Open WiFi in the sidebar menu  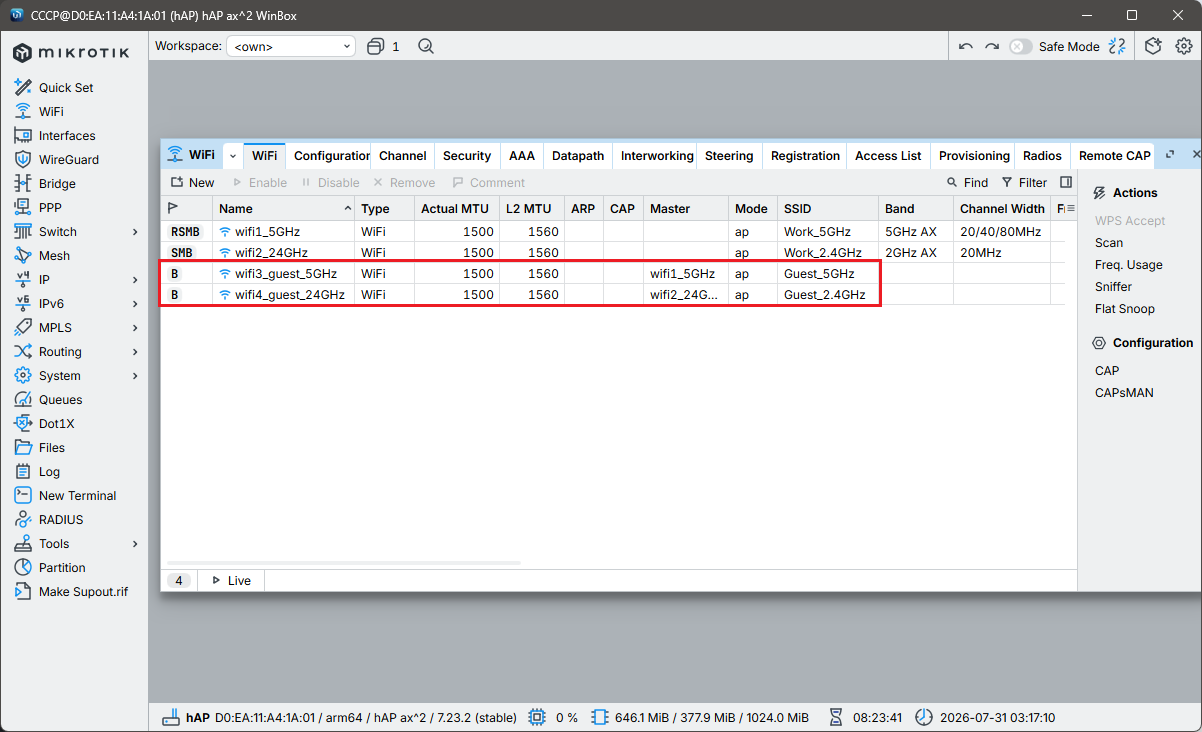(51, 111)
